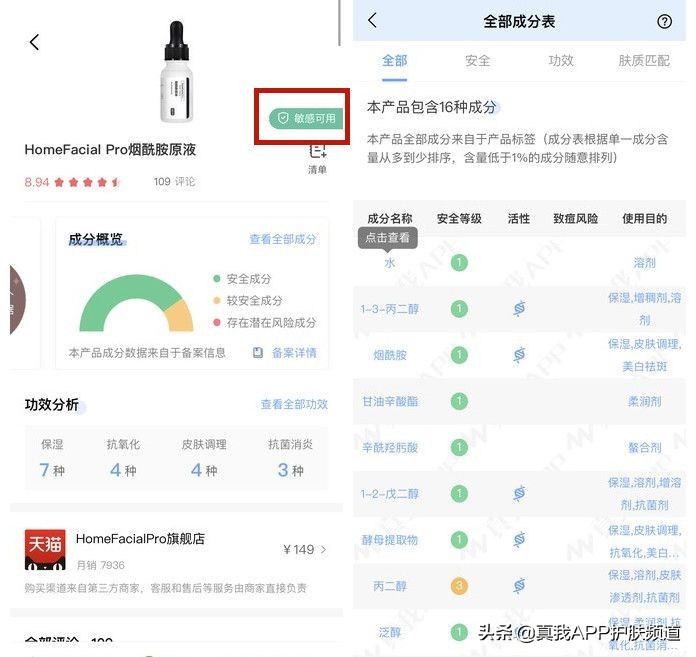Screen dimensions: 696x657
Task: Tap safety level badge for 1-3-丙二醇
Action: 459,309
